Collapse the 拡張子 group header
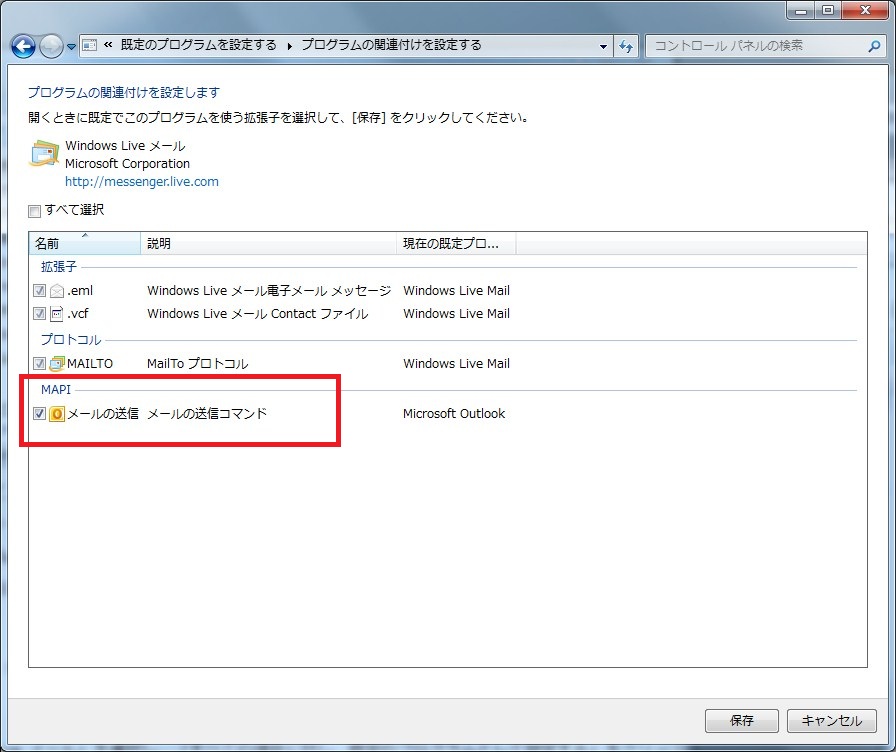Image resolution: width=896 pixels, height=752 pixels. (x=58, y=267)
